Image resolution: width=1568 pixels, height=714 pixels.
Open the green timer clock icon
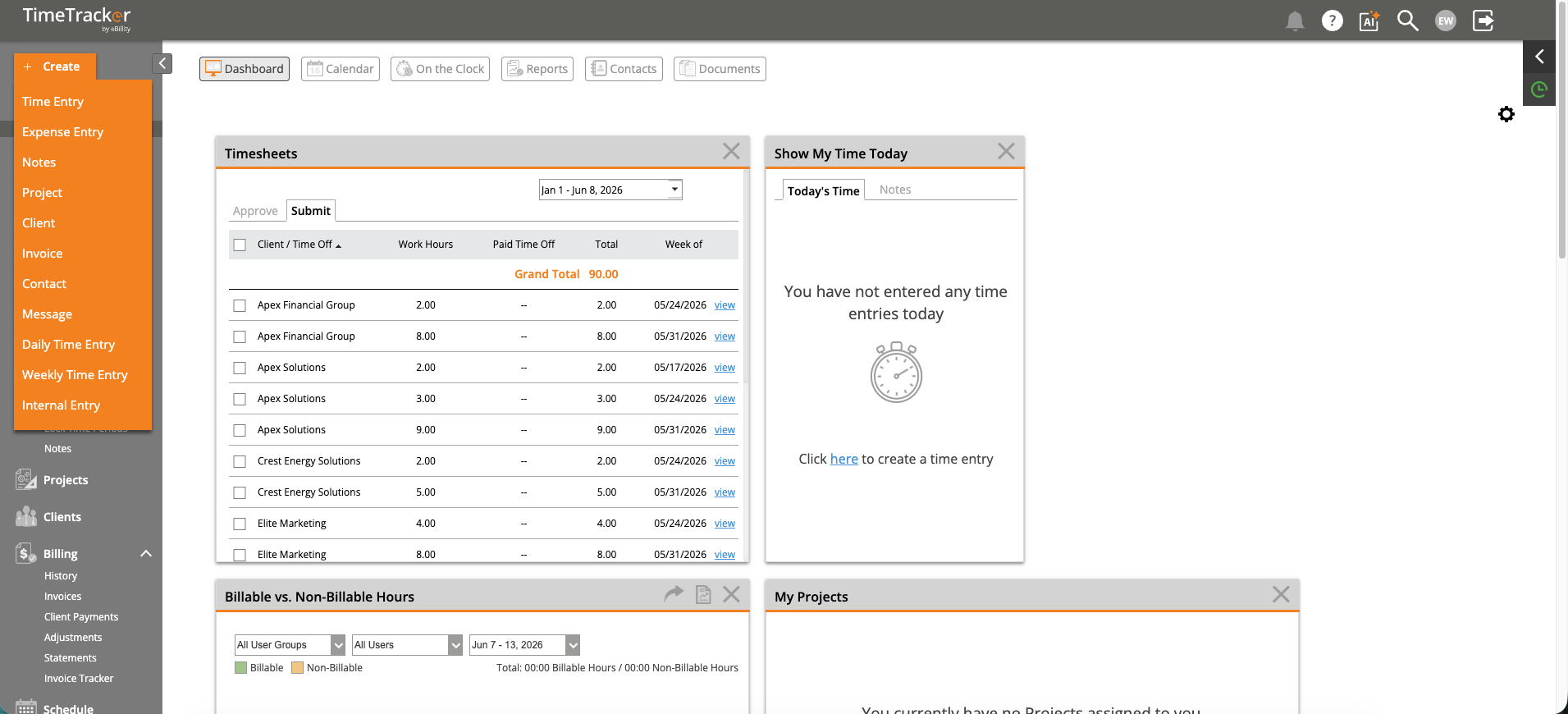pos(1539,89)
